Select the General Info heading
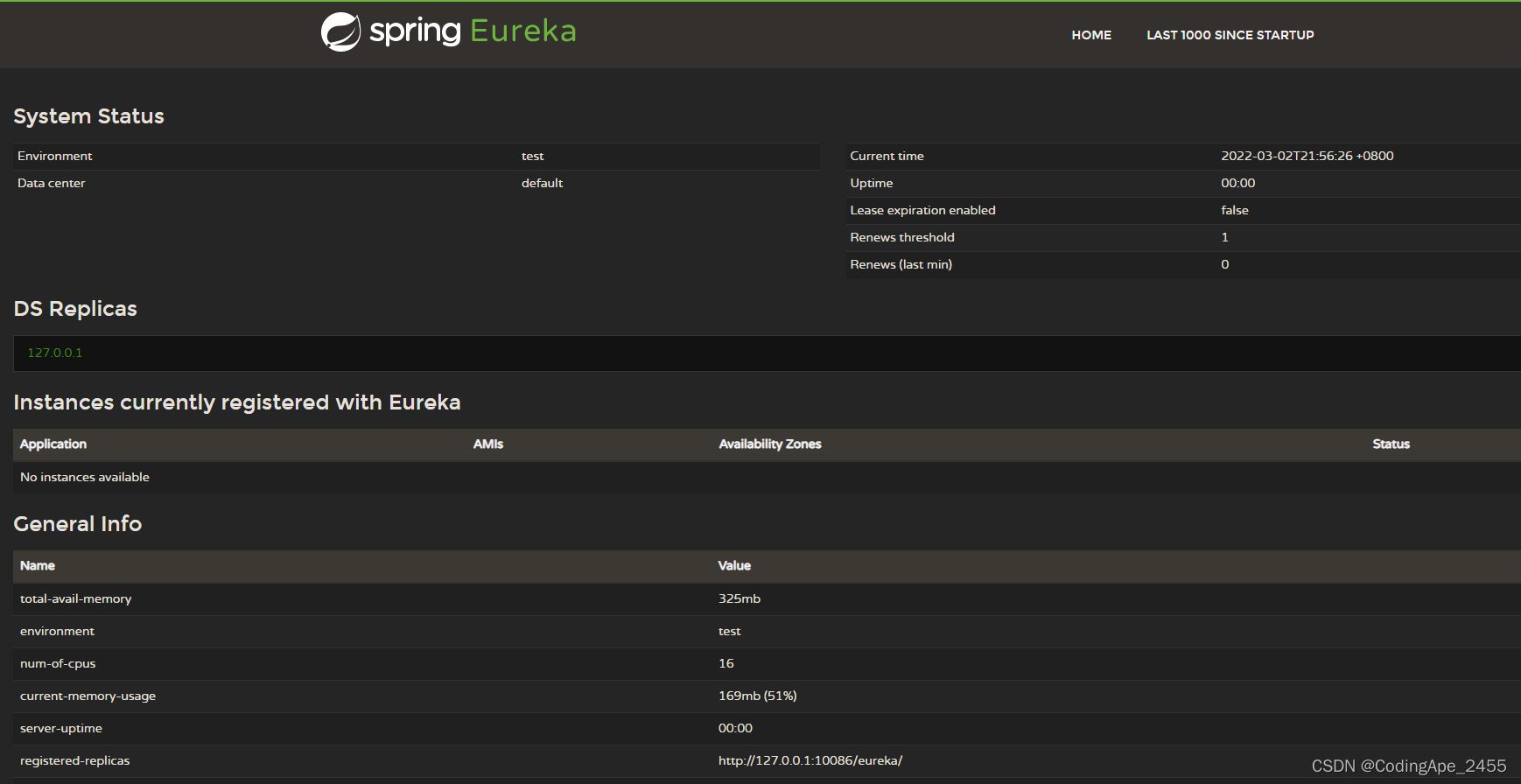The image size is (1521, 784). [x=78, y=524]
